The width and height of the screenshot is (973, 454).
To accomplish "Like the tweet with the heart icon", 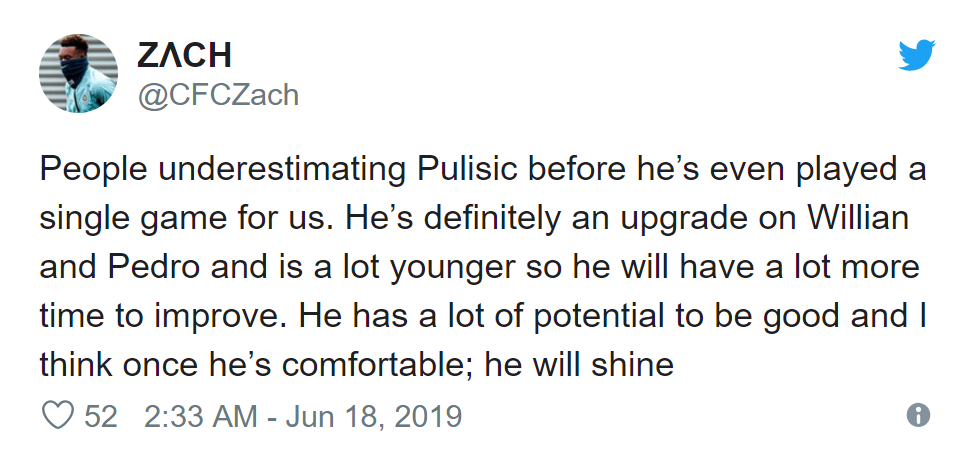I will (60, 416).
